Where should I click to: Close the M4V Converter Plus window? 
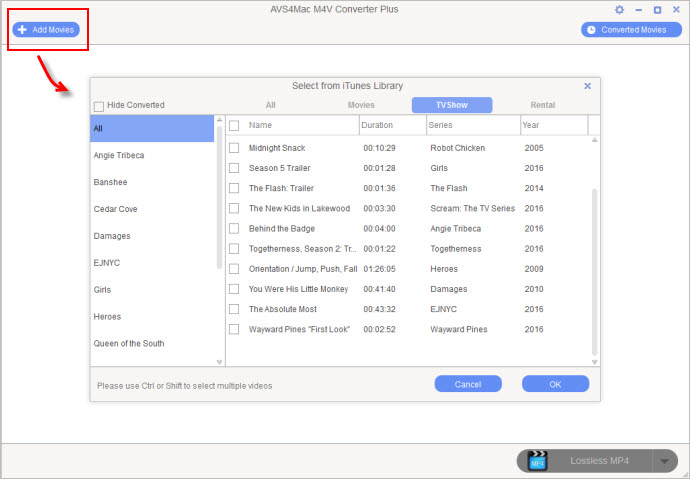(676, 9)
